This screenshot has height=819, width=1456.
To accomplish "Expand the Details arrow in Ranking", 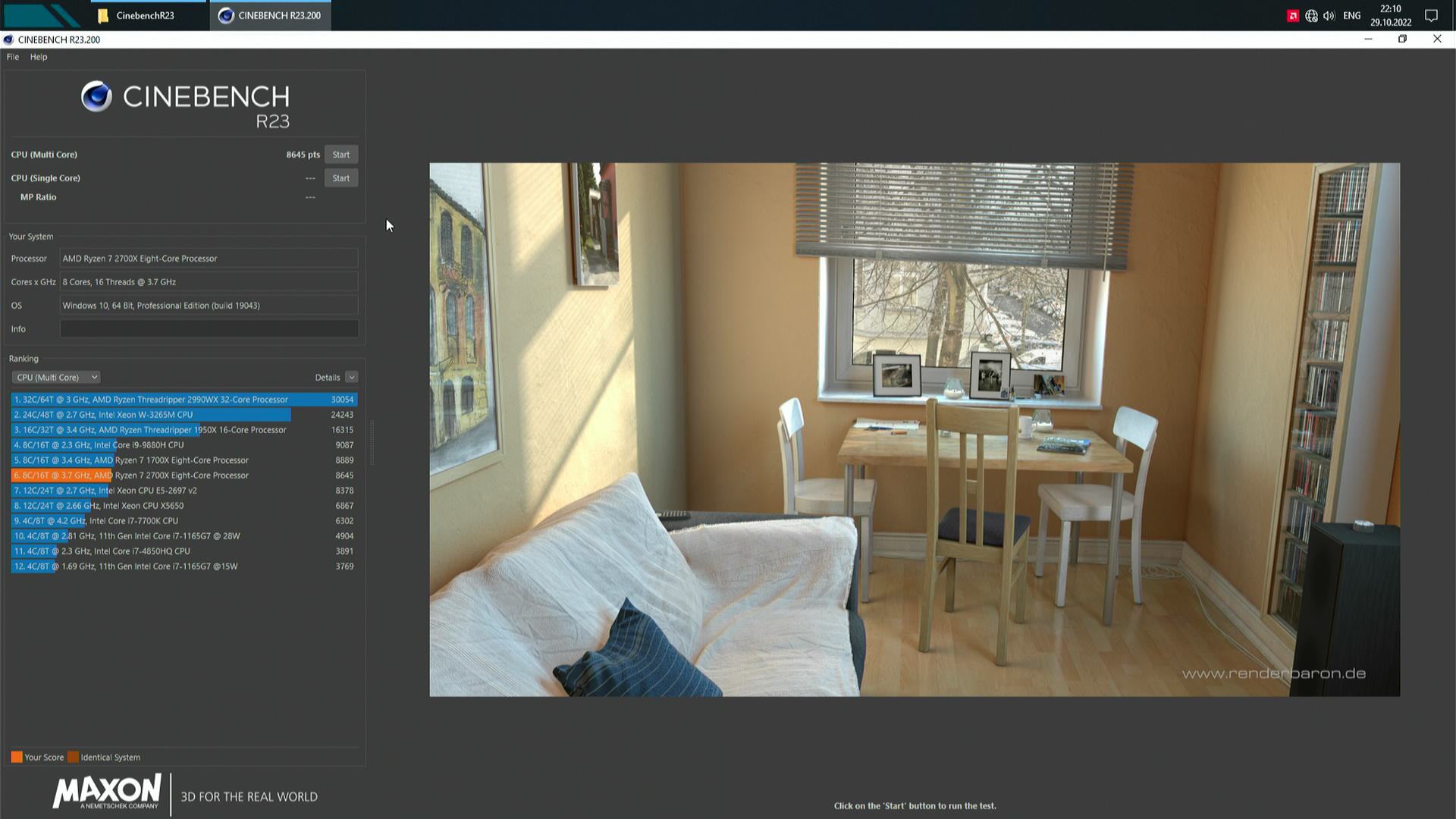I will [351, 378].
